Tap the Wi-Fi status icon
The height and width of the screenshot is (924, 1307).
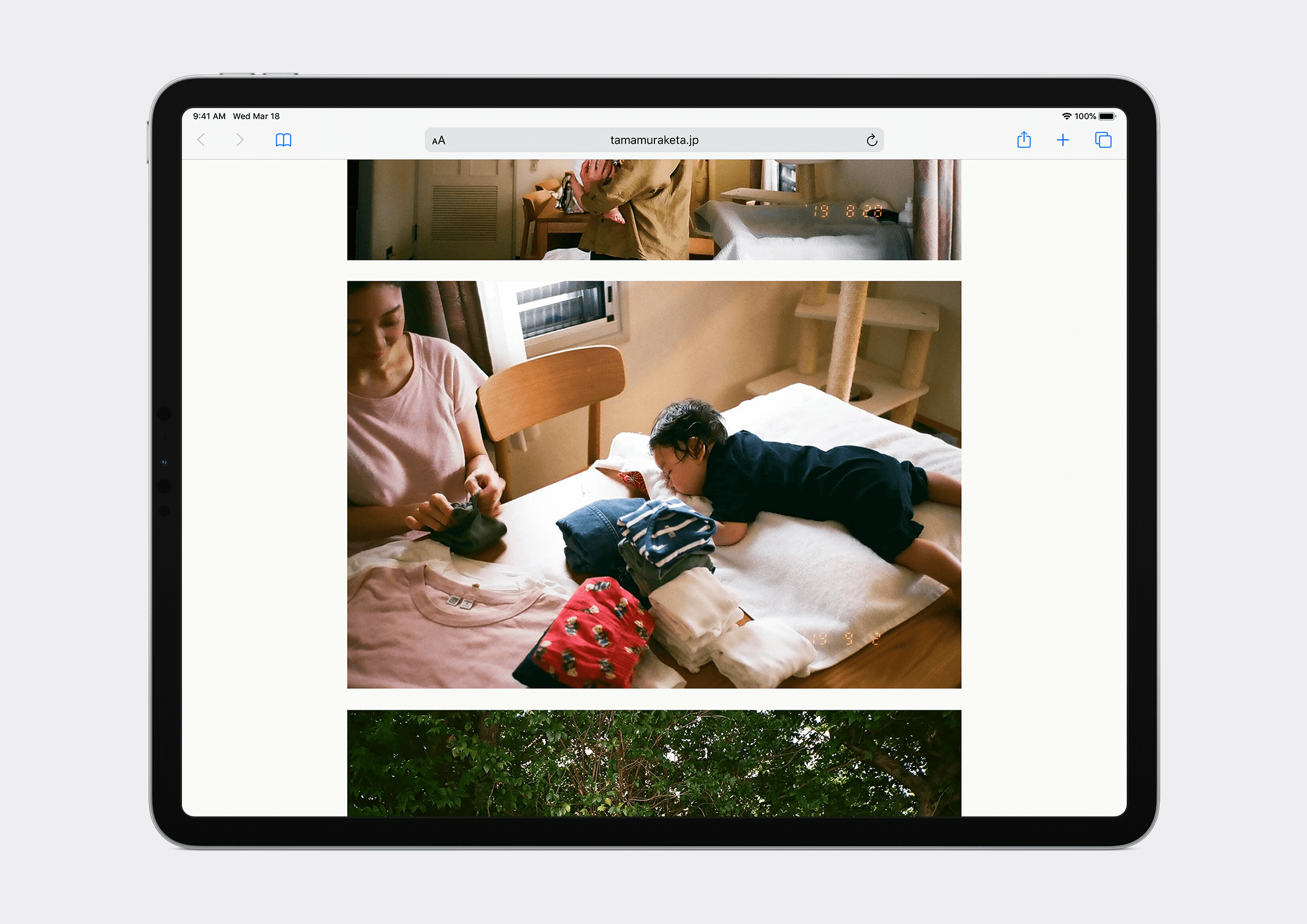(x=1066, y=116)
